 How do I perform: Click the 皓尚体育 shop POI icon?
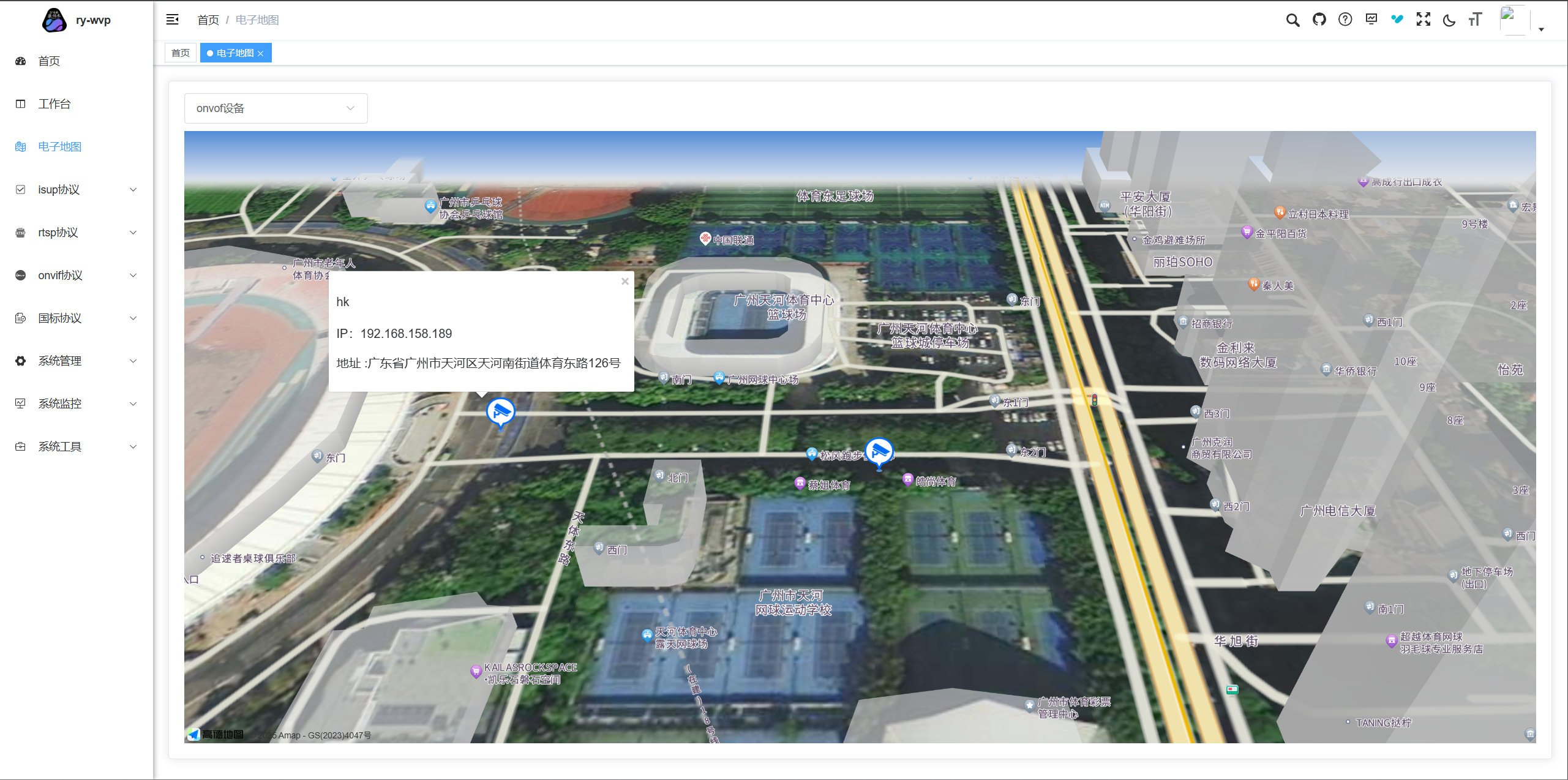pos(908,479)
